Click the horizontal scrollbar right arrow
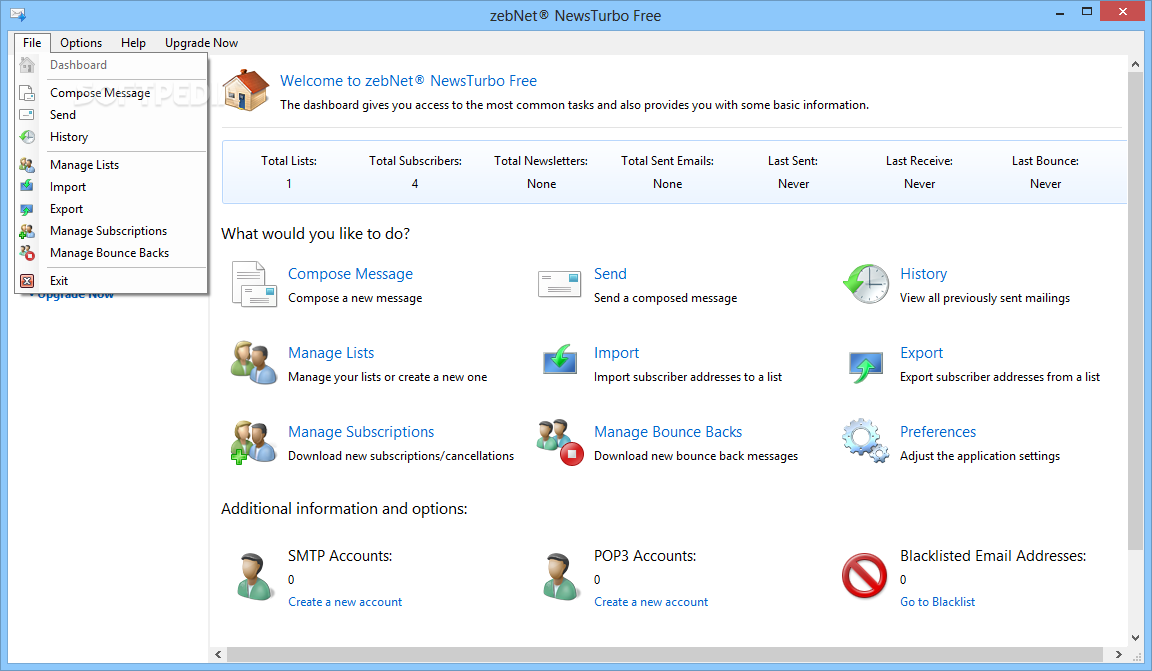 tap(1118, 654)
